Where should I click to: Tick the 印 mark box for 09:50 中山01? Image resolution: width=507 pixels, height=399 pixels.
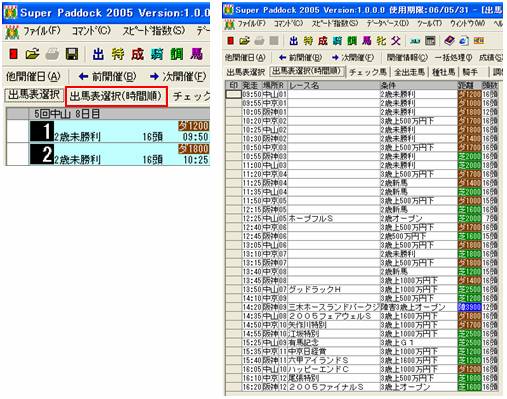233,94
